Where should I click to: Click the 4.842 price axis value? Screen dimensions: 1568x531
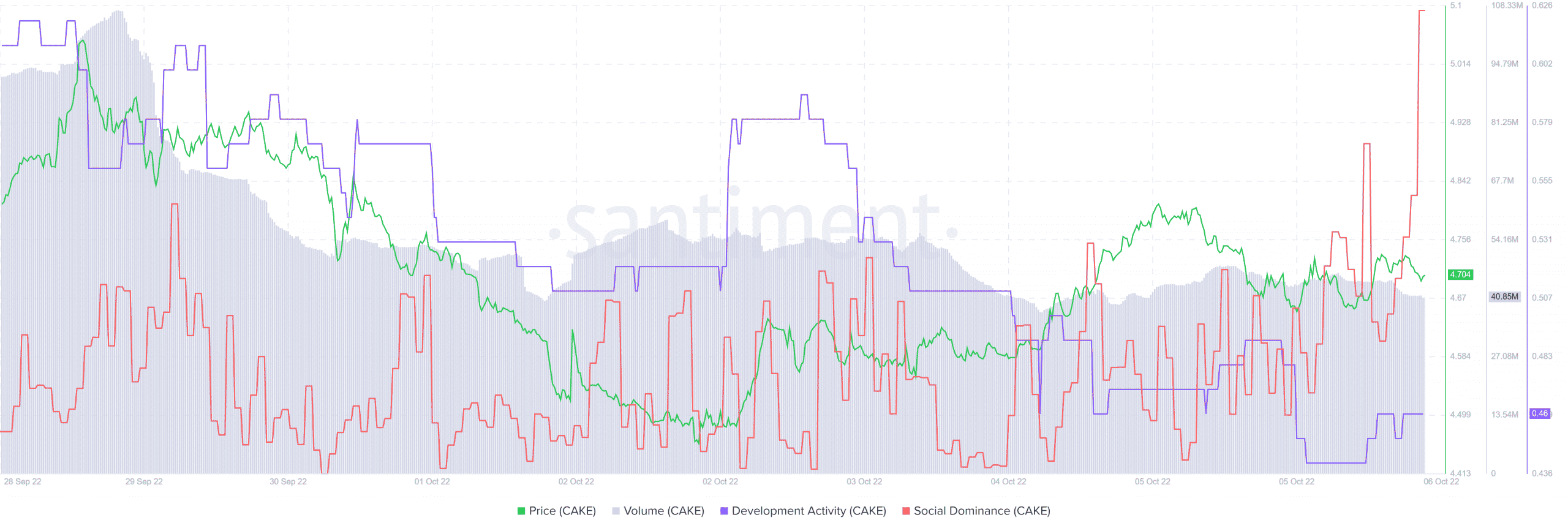click(1460, 181)
